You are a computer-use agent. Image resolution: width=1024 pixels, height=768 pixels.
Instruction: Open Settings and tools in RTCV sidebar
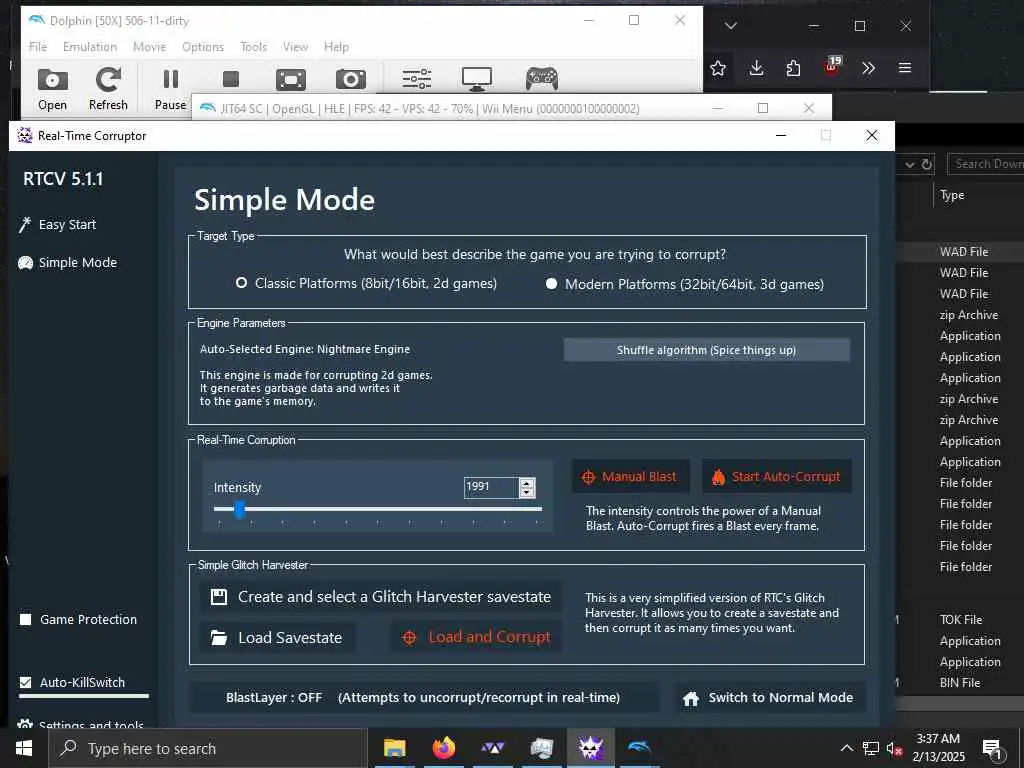click(x=81, y=724)
